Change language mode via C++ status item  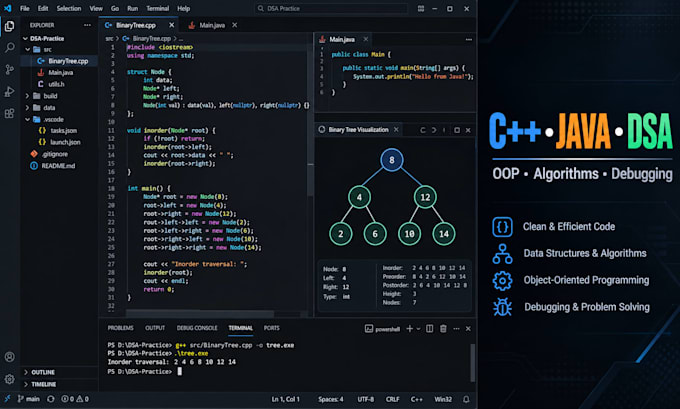pyautogui.click(x=416, y=399)
